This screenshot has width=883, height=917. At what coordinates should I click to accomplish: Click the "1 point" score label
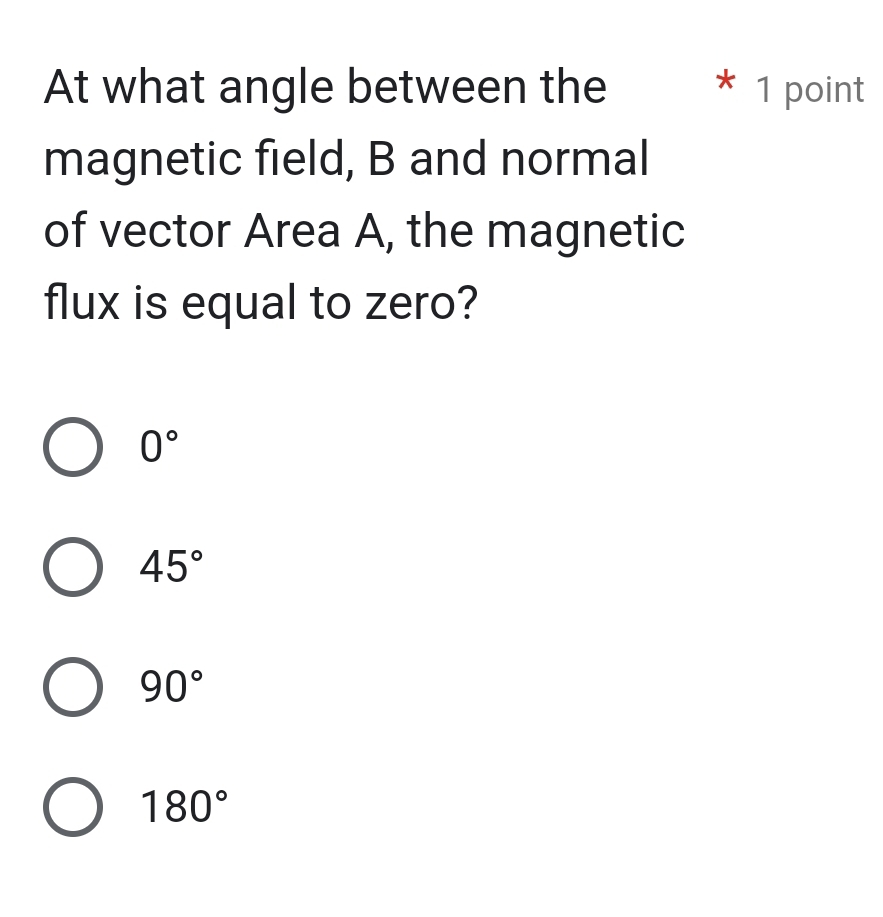pyautogui.click(x=810, y=90)
